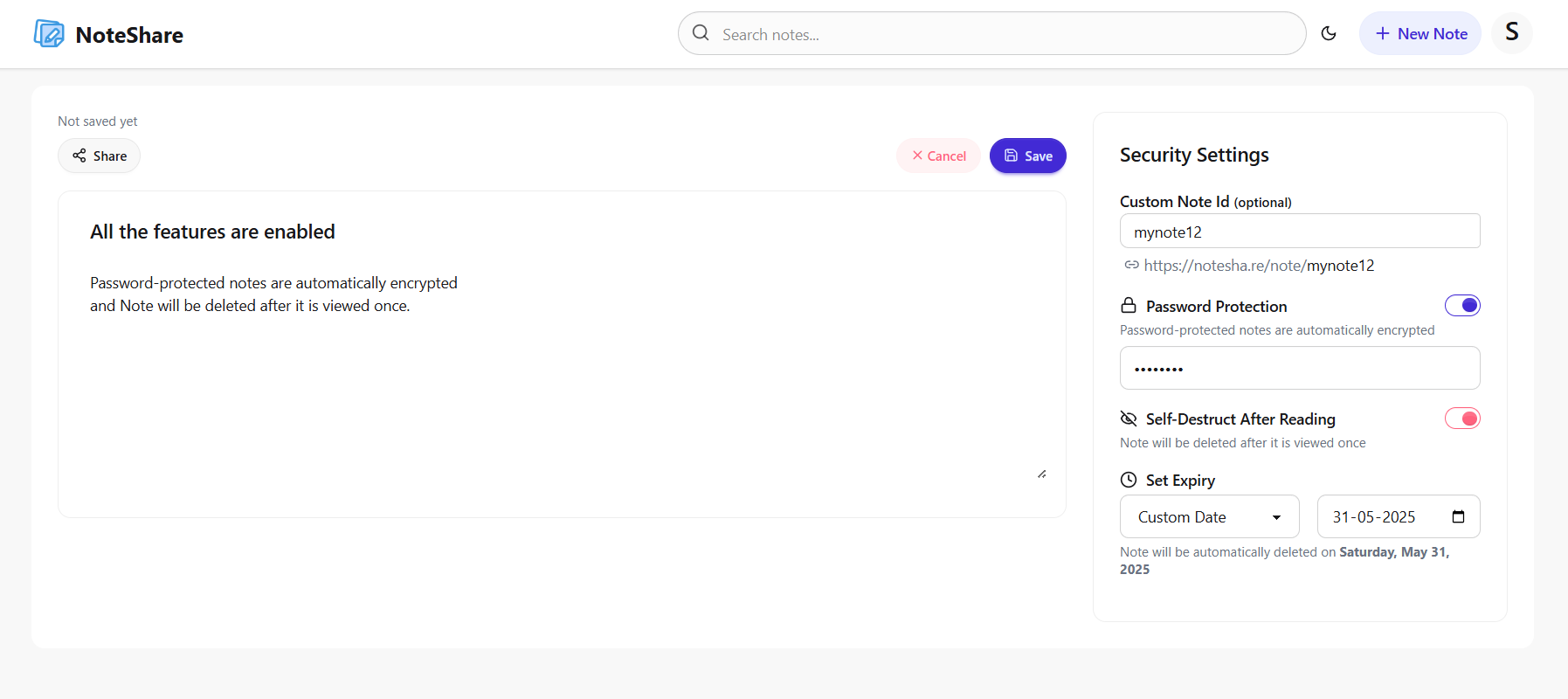This screenshot has width=1568, height=699.
Task: Click the Save button
Action: [1027, 156]
